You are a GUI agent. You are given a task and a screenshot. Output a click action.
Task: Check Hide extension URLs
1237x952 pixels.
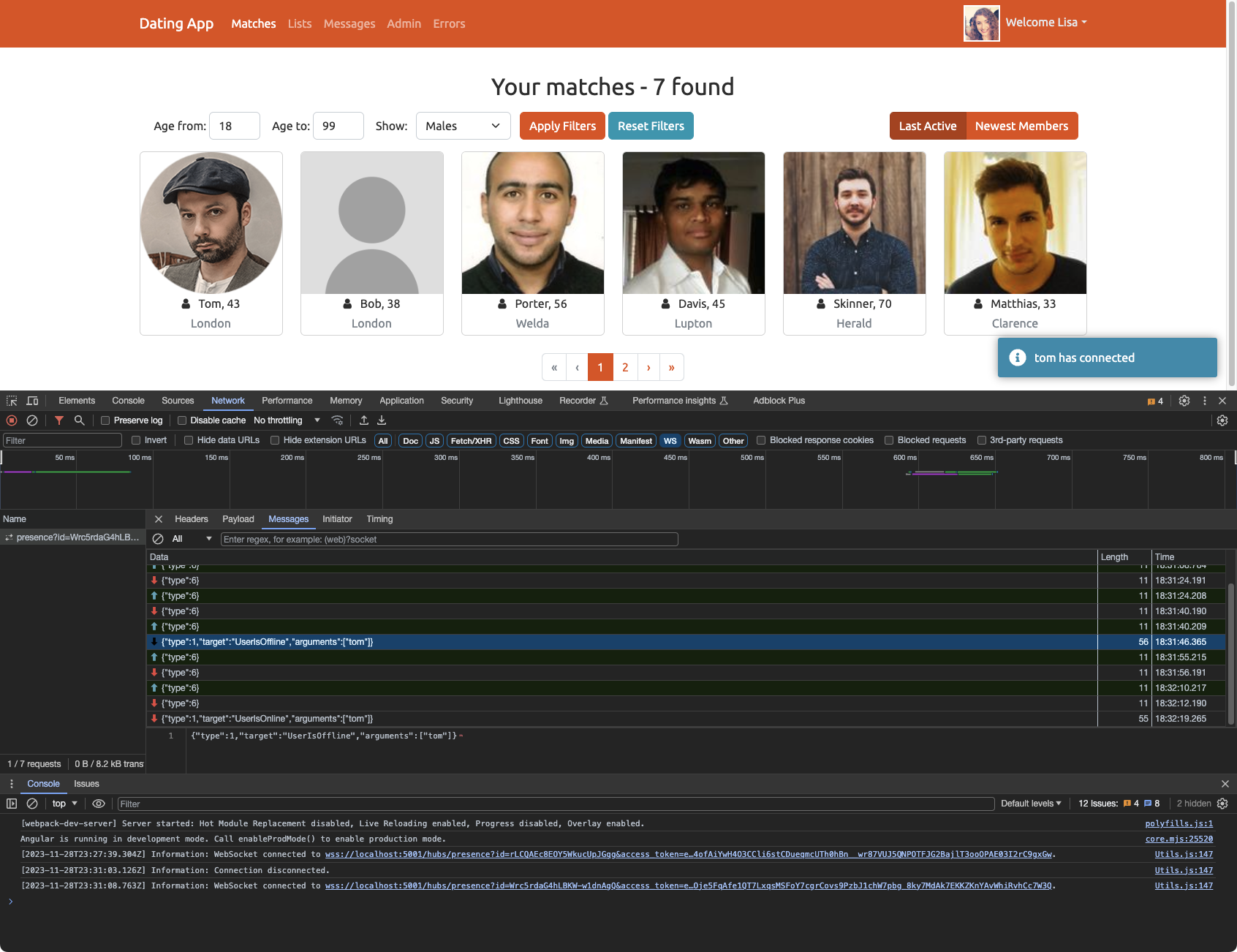click(275, 440)
